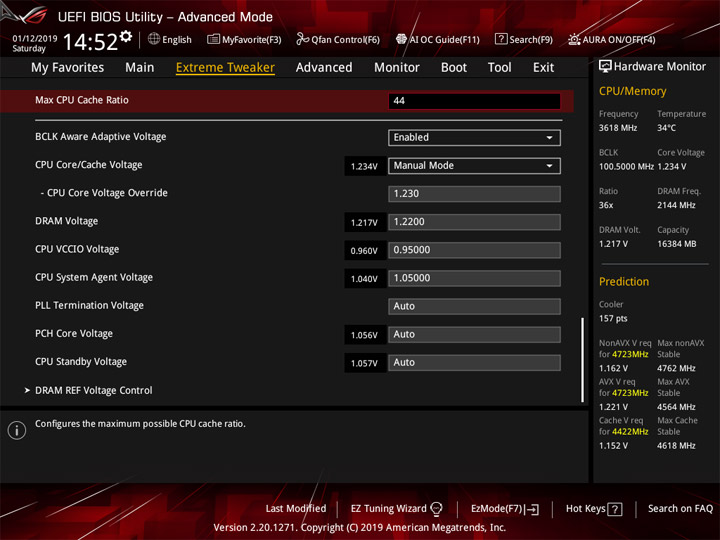Toggle AURA ON/OFF(F4)
The height and width of the screenshot is (540, 720).
(612, 39)
